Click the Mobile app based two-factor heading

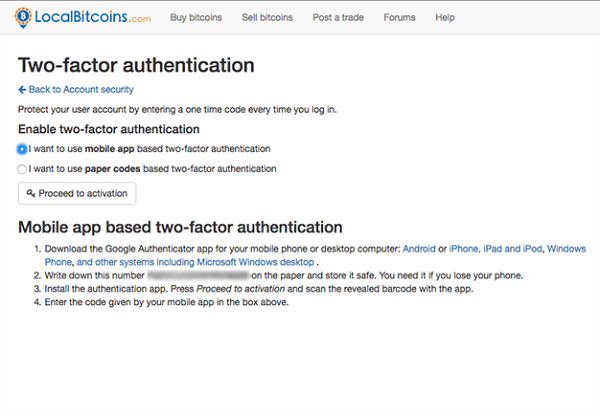point(180,227)
